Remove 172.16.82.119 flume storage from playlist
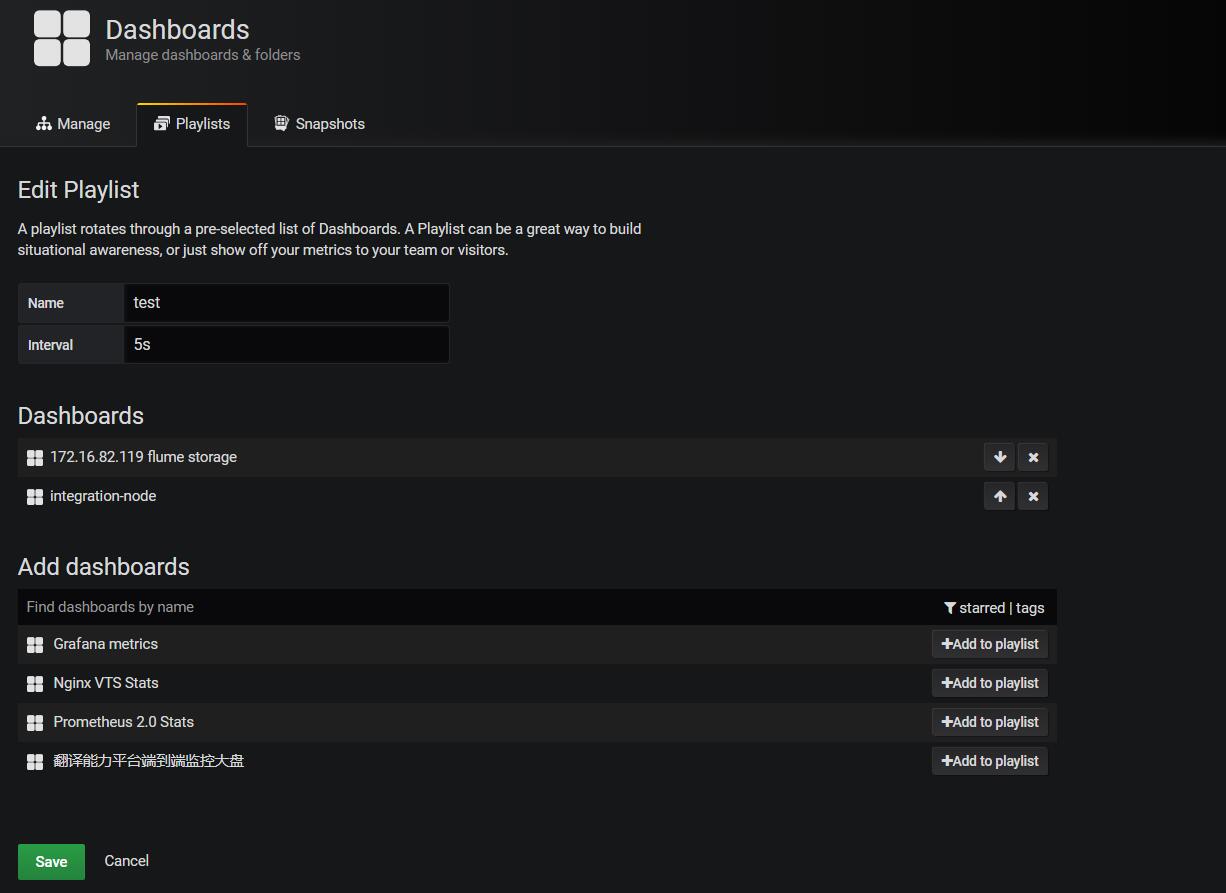 pos(1033,457)
